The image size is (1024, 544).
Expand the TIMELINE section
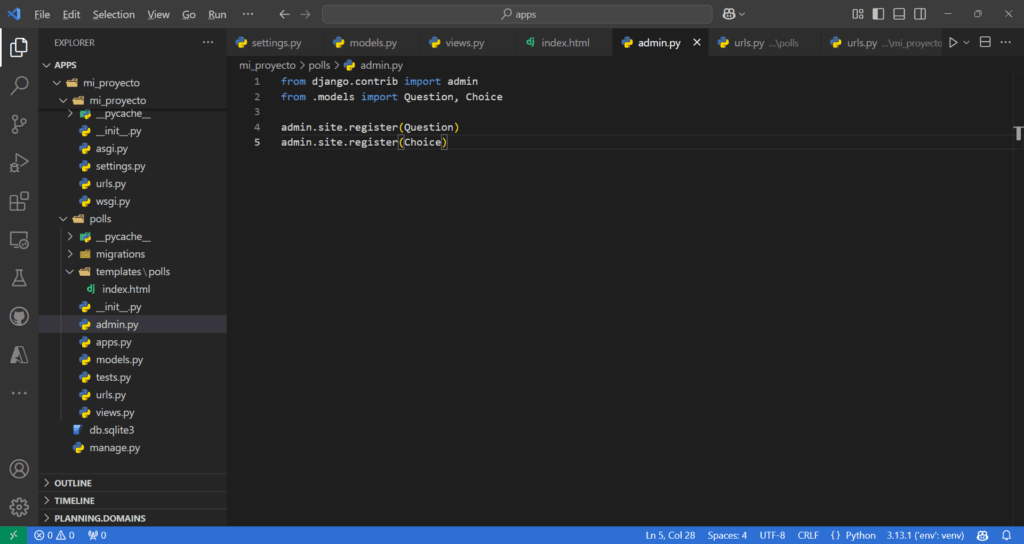[x=46, y=501]
